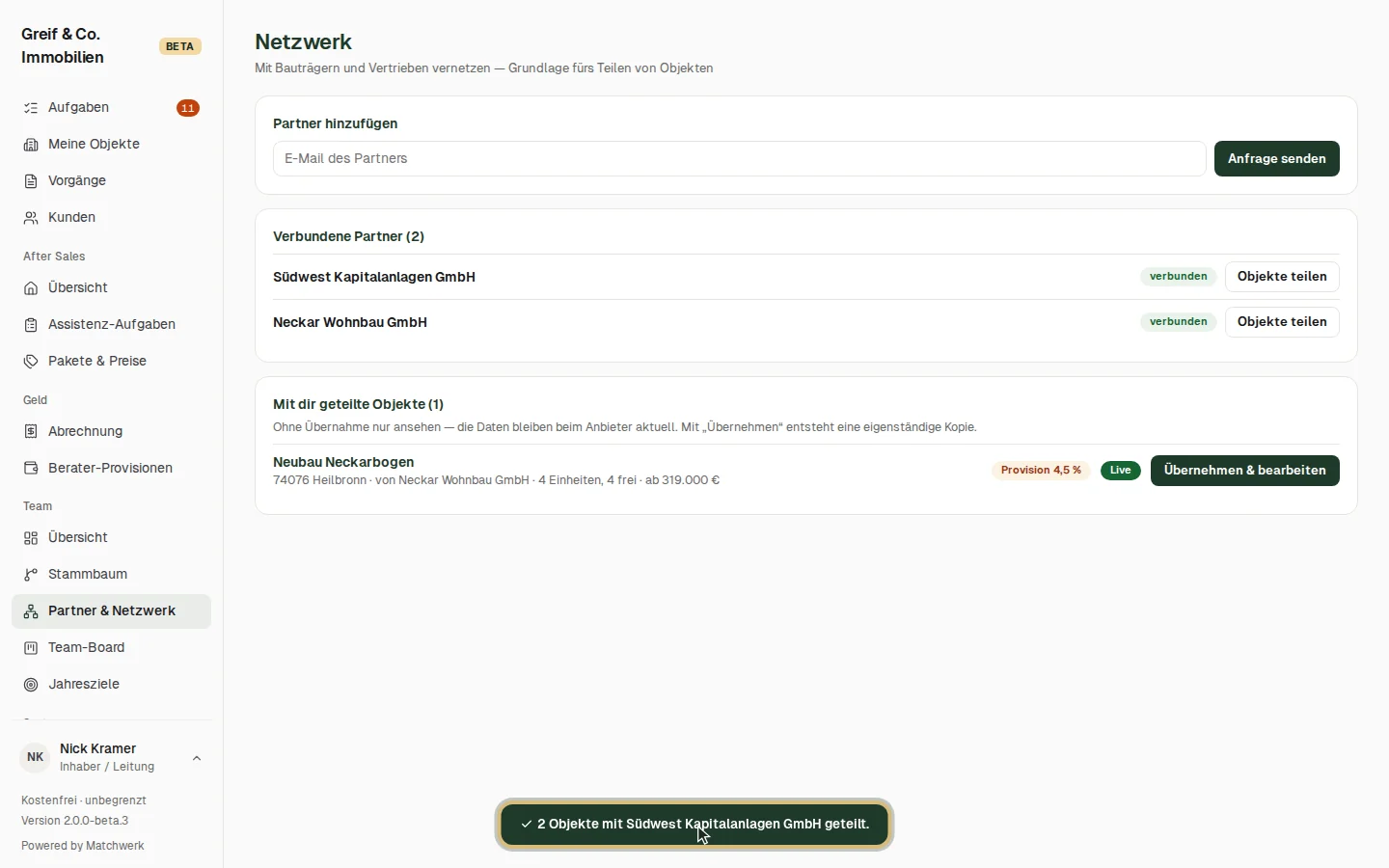Click the BETA badge beside the logo
Viewport: 1389px width, 868px height.
[179, 46]
